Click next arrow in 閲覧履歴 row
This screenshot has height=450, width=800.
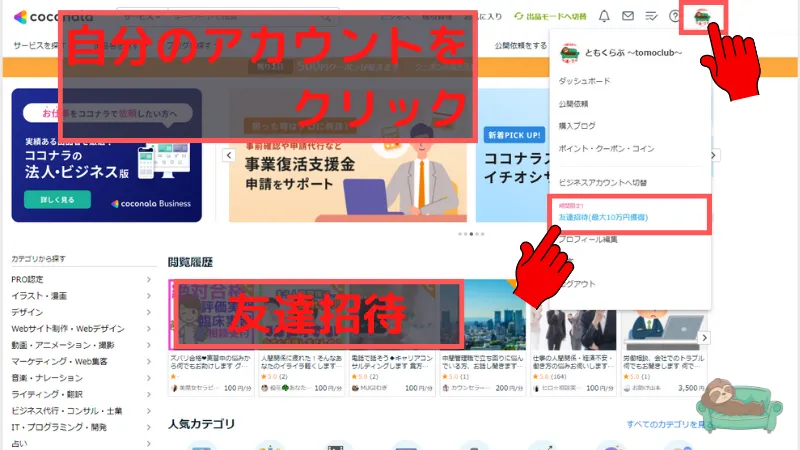(704, 338)
